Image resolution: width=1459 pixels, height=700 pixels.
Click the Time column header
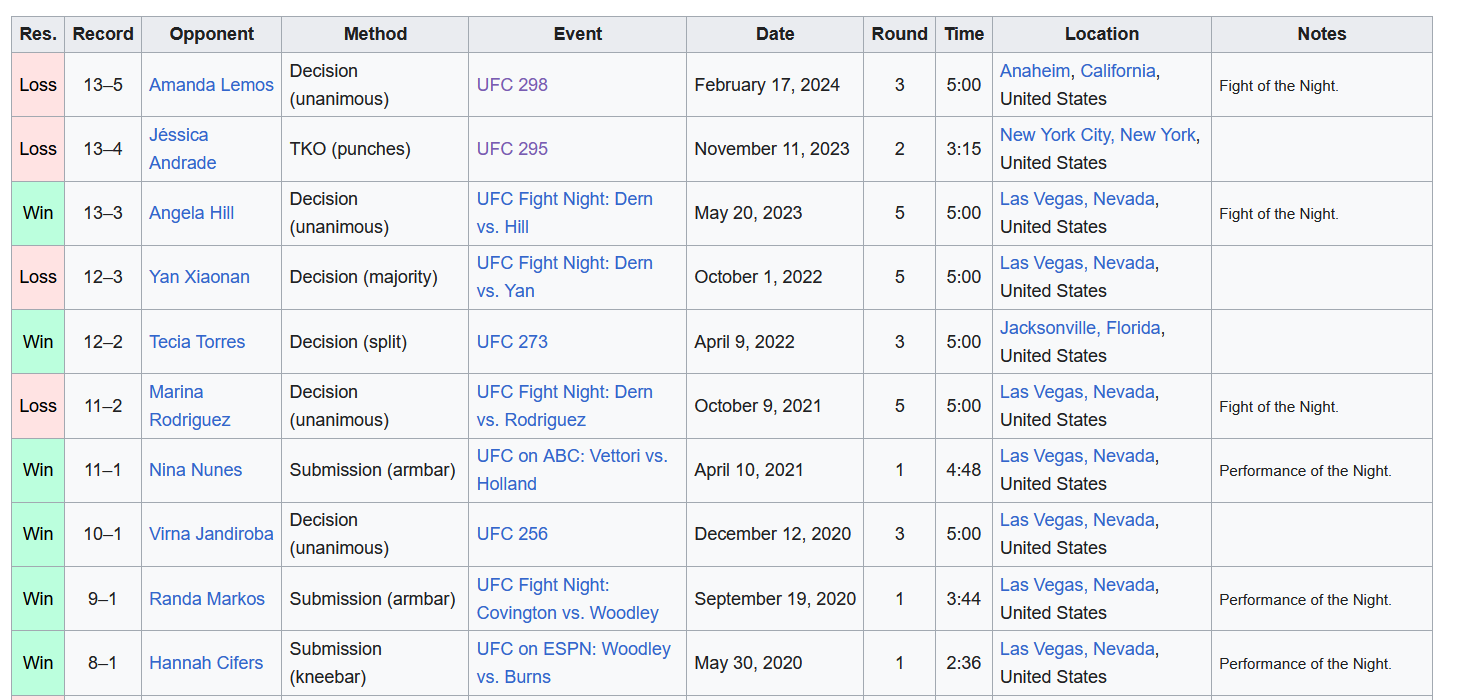coord(964,34)
